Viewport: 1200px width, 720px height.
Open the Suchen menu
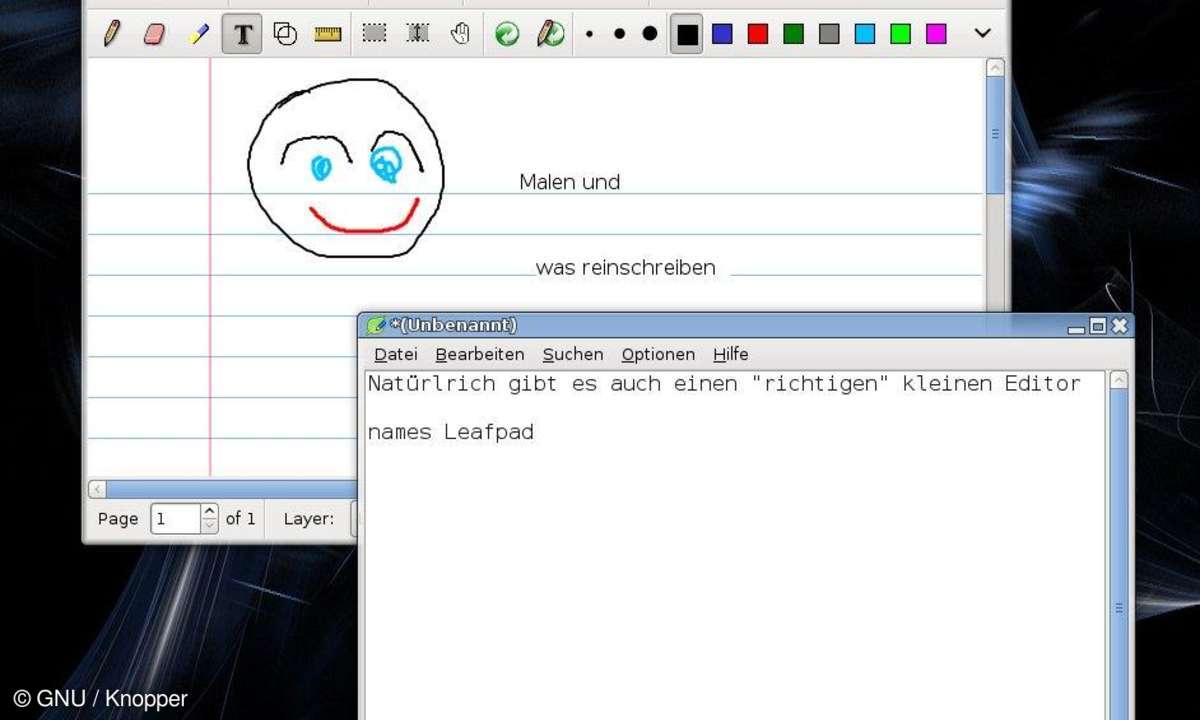point(573,354)
